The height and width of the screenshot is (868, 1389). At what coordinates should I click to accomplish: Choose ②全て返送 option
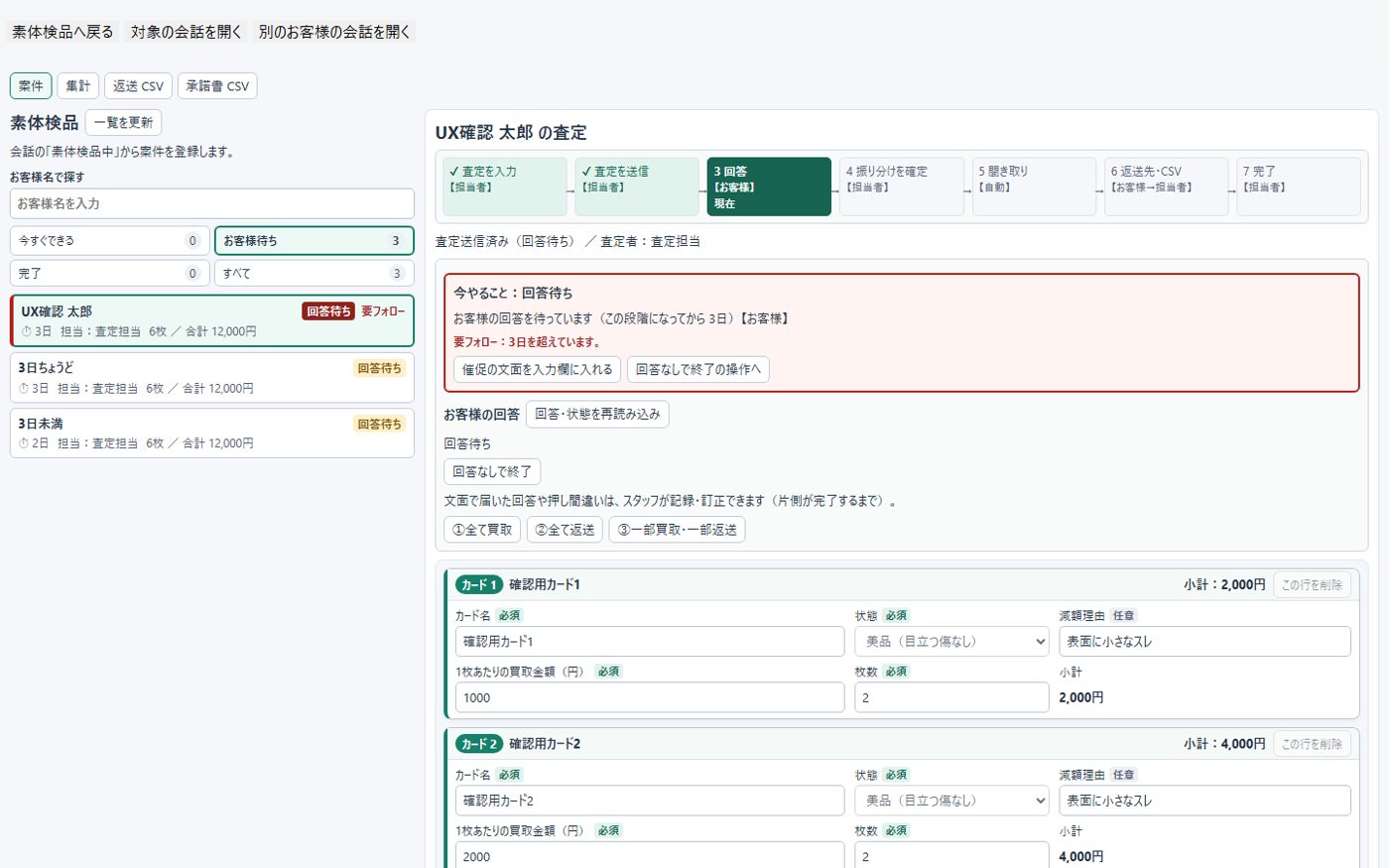566,530
